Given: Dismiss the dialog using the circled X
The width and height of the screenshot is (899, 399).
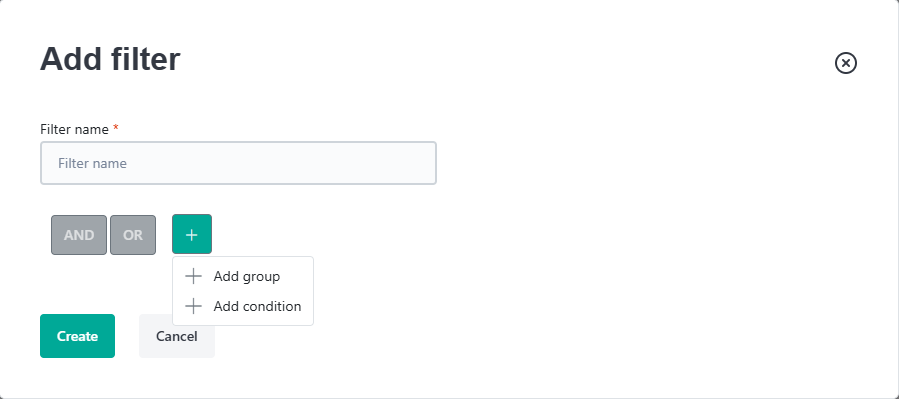Looking at the screenshot, I should (x=846, y=62).
